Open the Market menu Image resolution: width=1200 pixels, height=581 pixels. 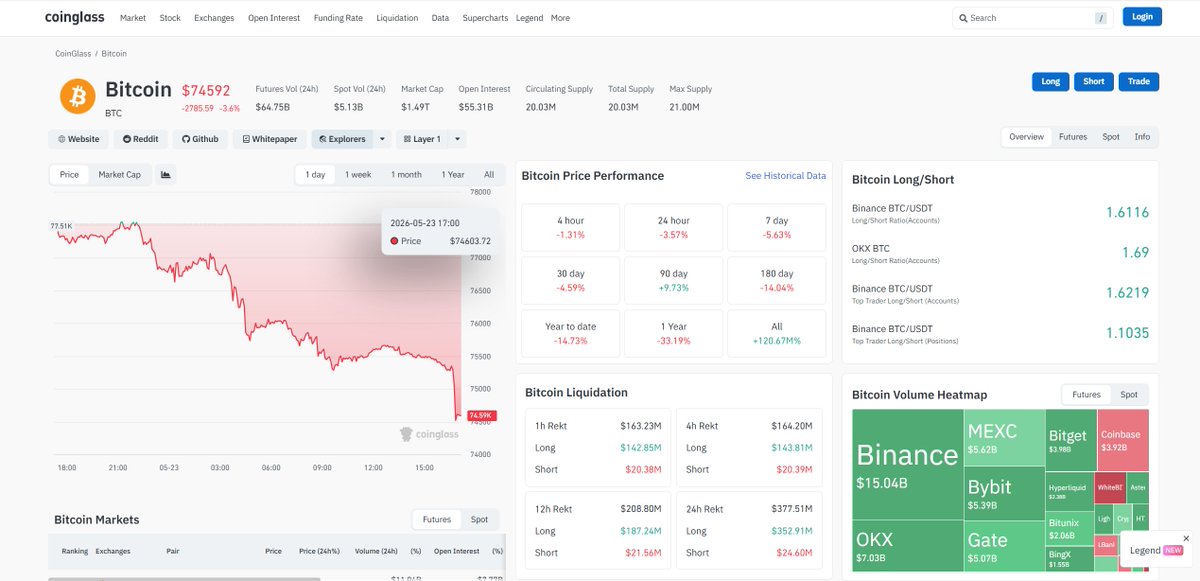133,18
